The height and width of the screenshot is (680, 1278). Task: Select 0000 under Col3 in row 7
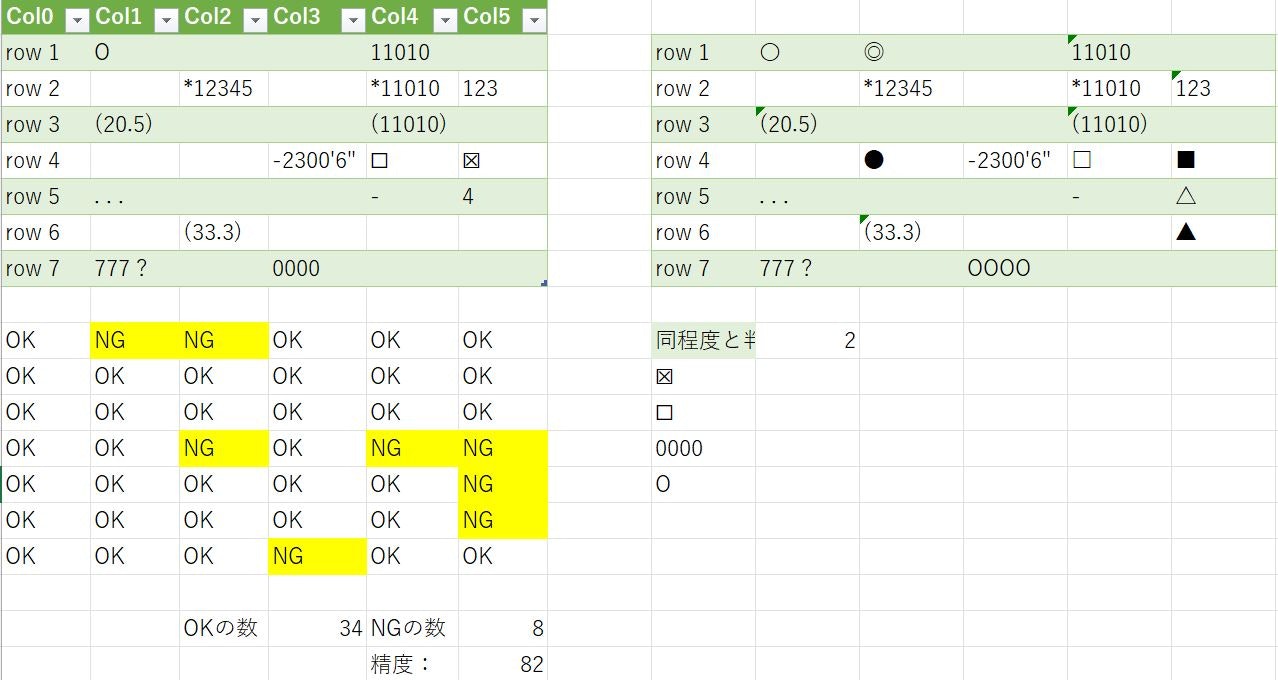coord(317,268)
